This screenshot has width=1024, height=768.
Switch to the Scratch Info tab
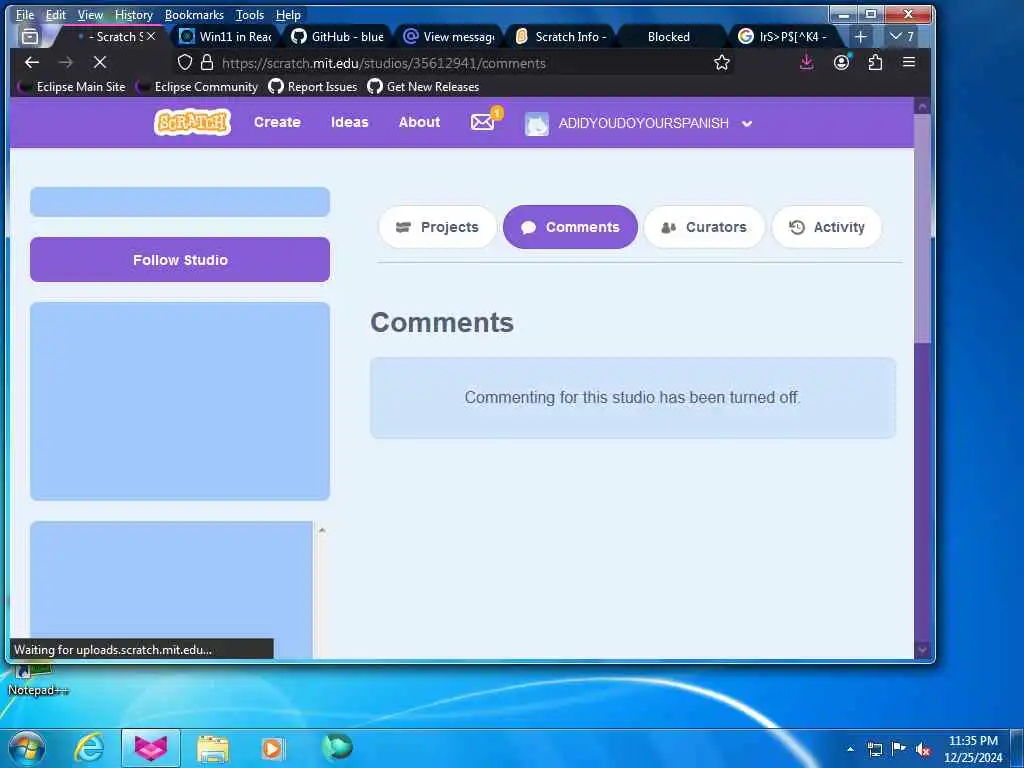560,37
